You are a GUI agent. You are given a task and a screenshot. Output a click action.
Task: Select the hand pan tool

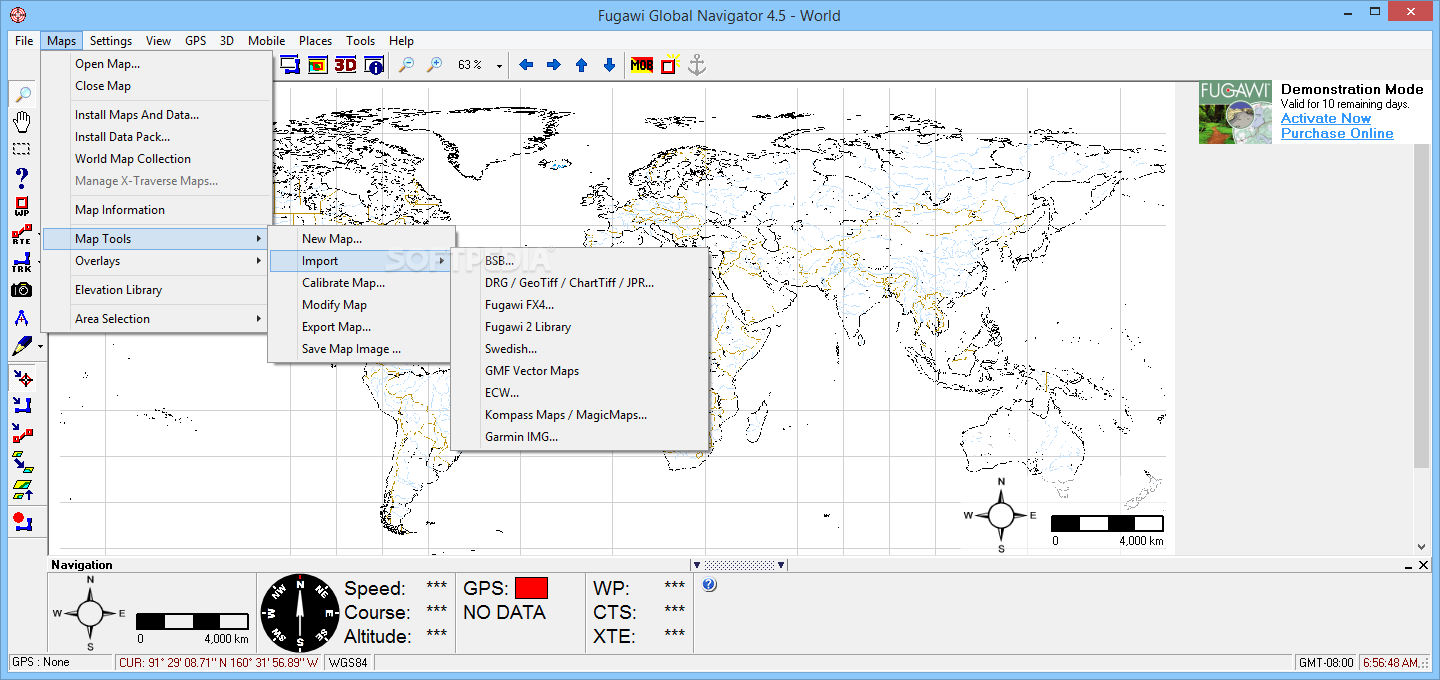pos(22,121)
